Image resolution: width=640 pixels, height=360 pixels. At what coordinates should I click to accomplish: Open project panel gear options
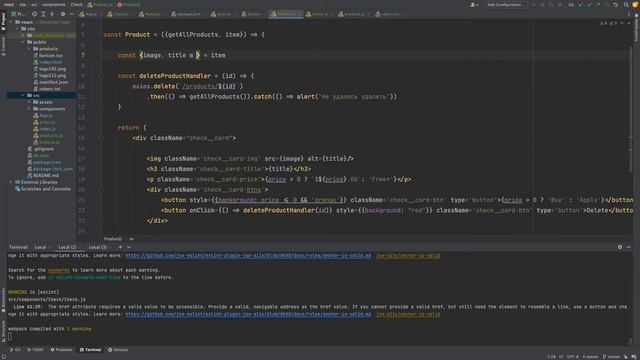[63, 14]
